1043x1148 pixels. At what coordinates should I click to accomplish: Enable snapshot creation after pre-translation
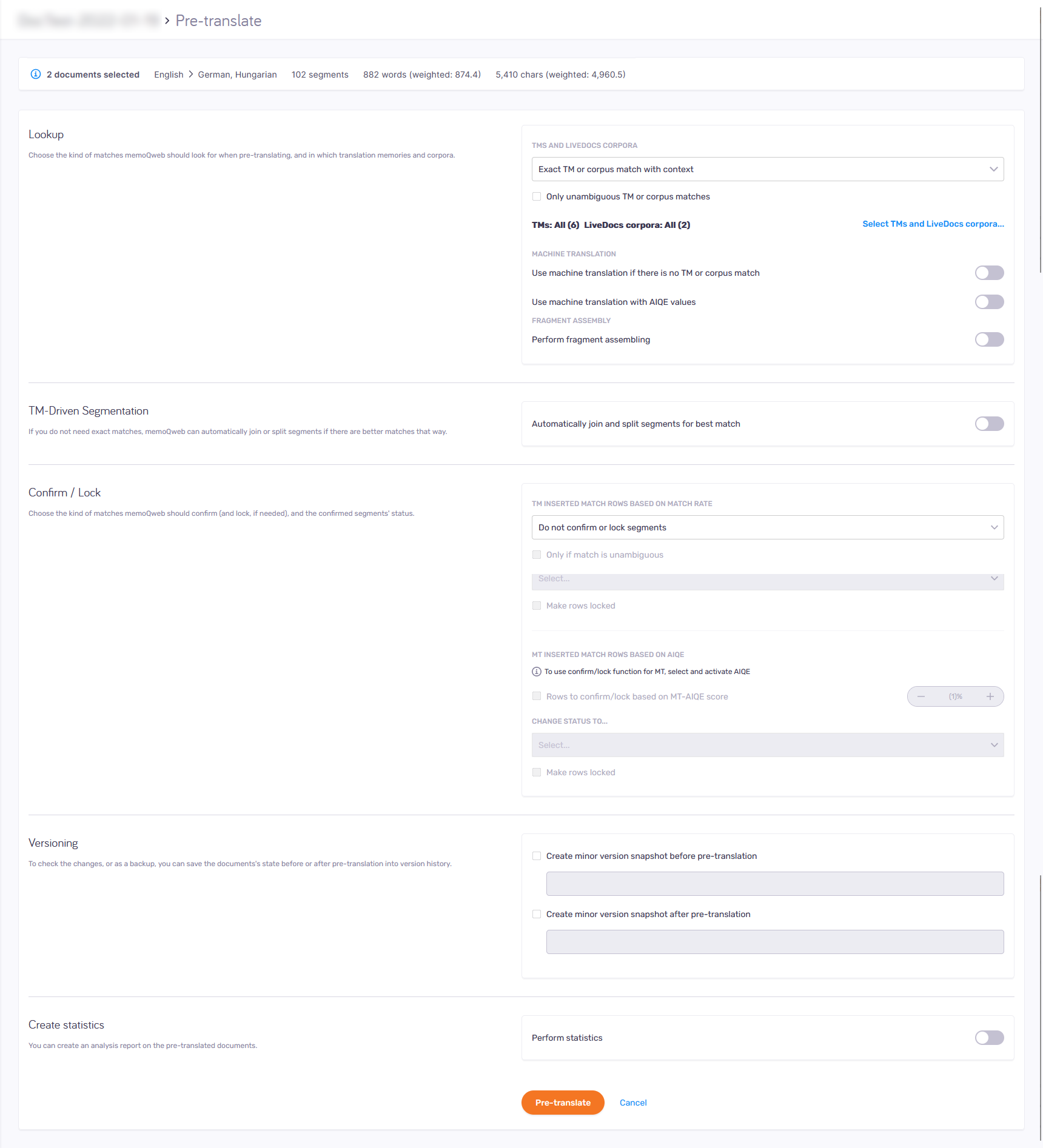click(536, 913)
